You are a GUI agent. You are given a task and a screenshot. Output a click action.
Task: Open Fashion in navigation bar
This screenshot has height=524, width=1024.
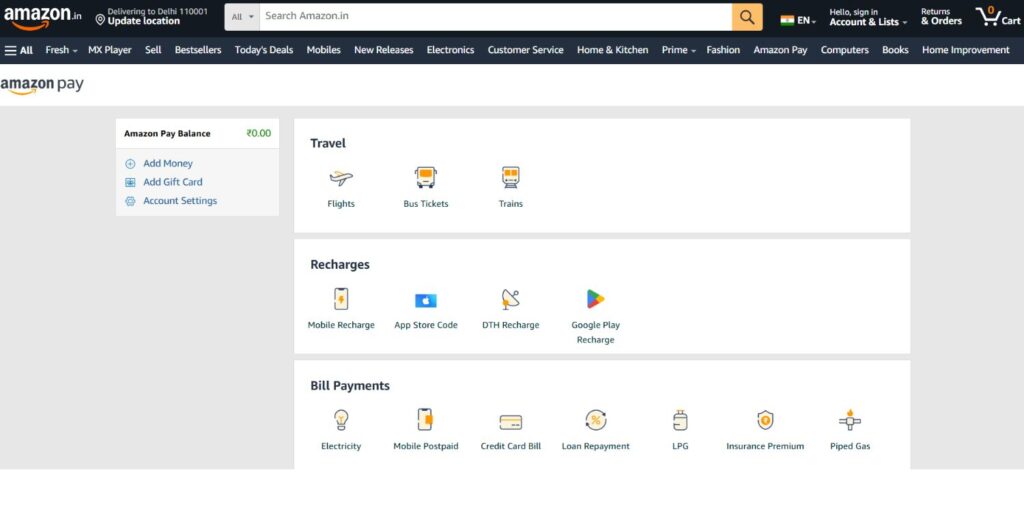(x=723, y=50)
